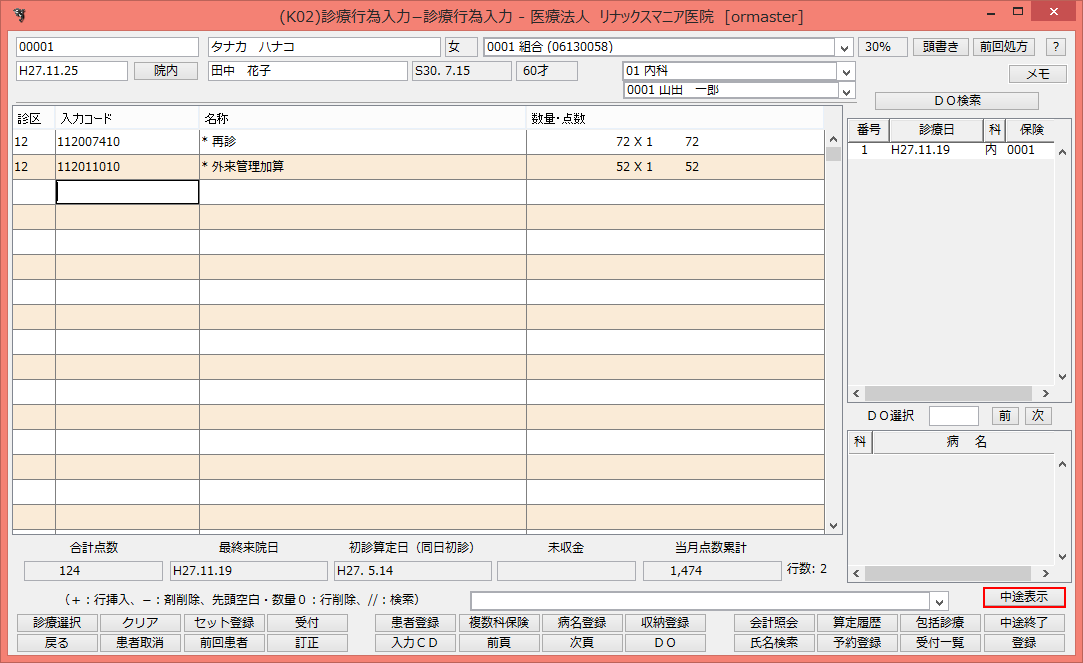Open 収納登録 payment registration
This screenshot has height=663, width=1083.
tap(665, 622)
